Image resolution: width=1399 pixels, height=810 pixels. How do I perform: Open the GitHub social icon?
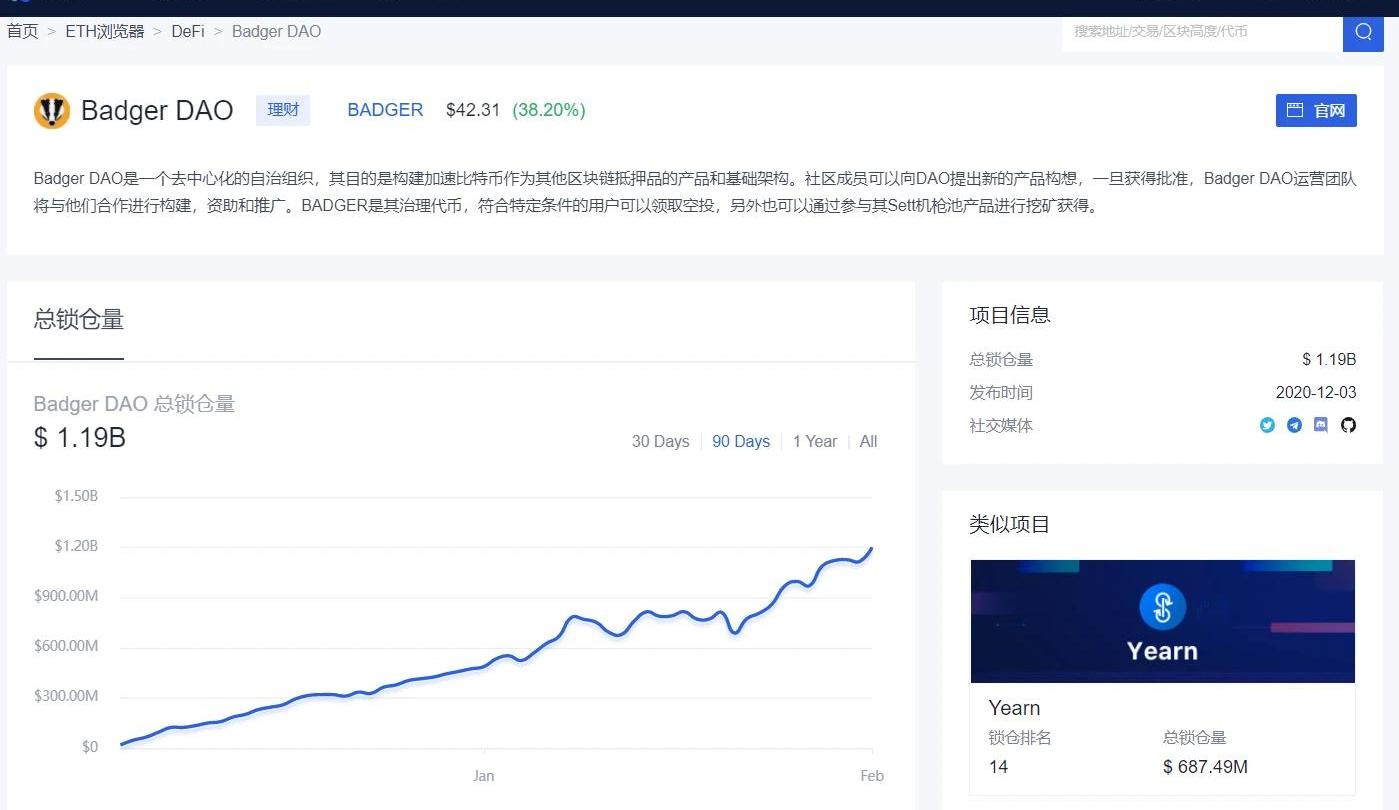[x=1348, y=425]
